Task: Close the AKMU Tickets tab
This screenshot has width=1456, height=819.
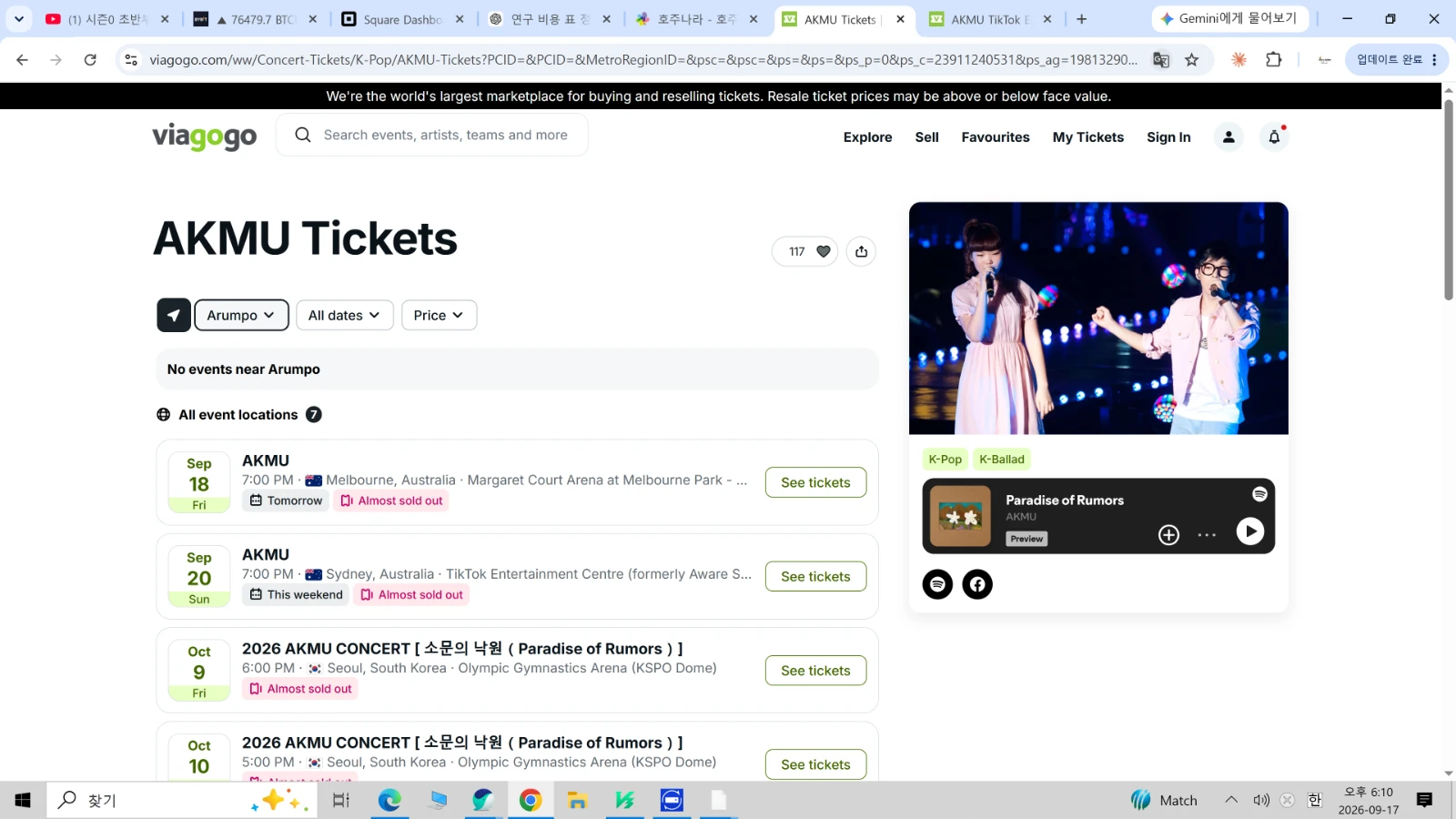Action: point(900,19)
